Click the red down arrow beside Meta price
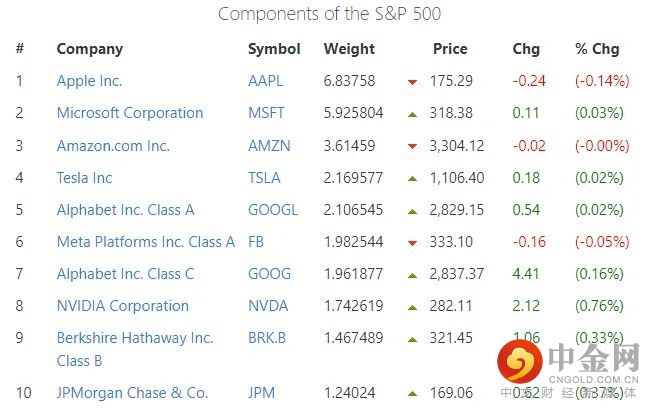654x411 pixels. [x=412, y=243]
